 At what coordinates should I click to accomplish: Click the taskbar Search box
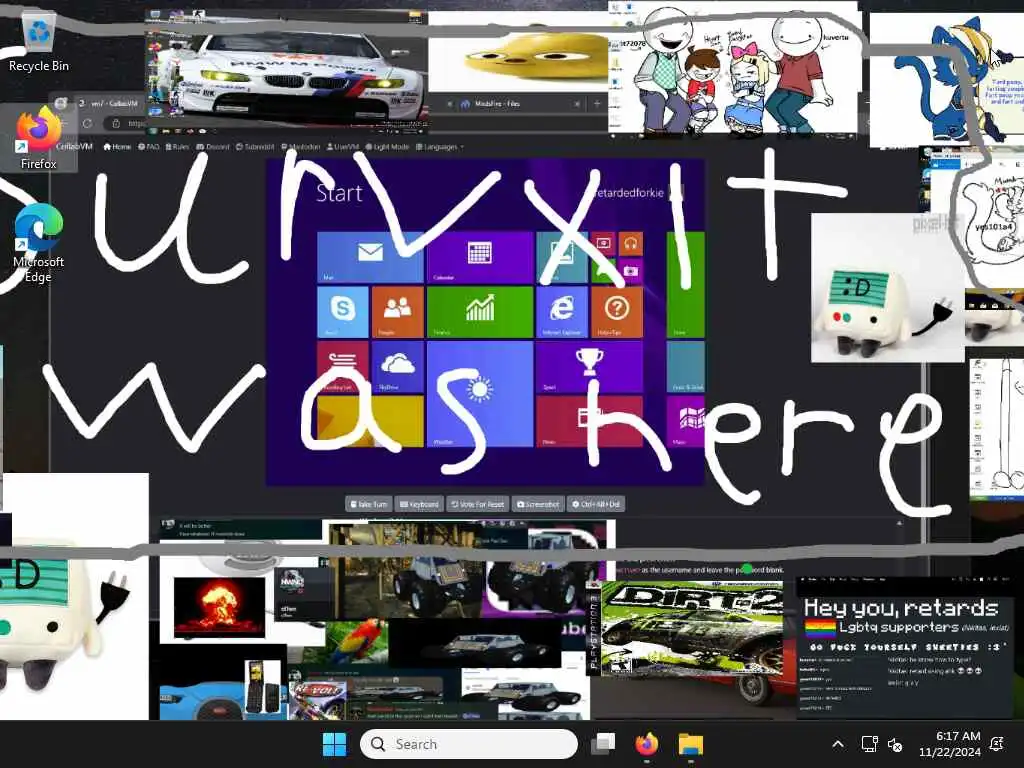tap(468, 744)
